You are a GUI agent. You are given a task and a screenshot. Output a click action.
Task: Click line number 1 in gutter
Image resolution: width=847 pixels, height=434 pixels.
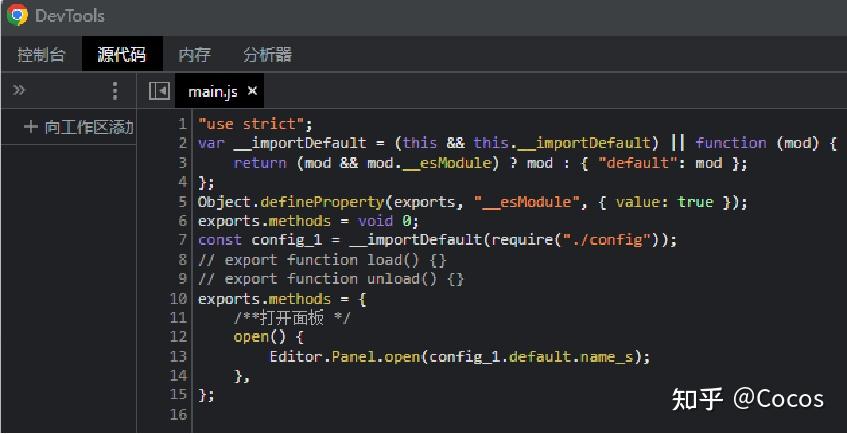[x=183, y=124]
